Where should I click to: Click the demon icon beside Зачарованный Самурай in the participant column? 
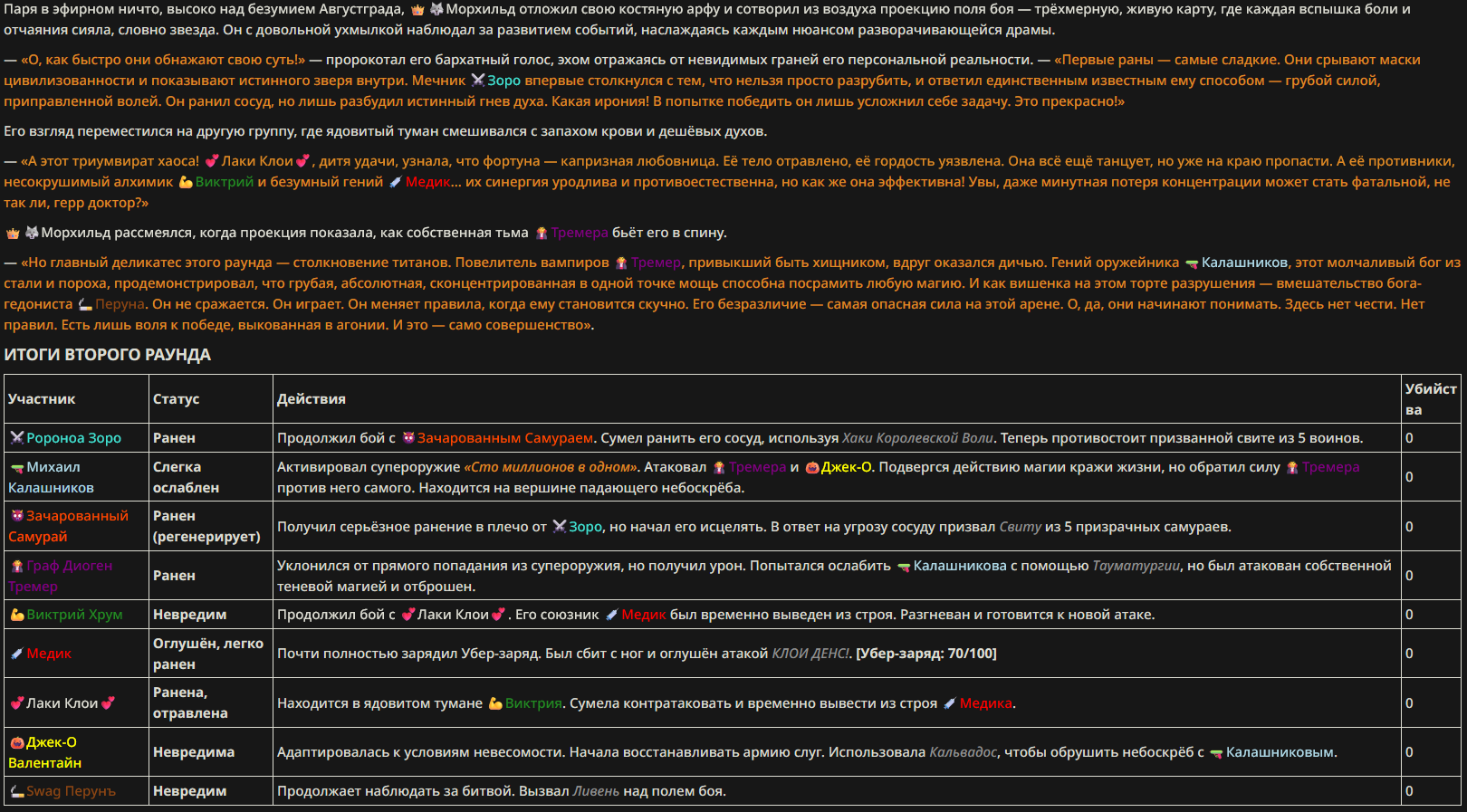16,516
